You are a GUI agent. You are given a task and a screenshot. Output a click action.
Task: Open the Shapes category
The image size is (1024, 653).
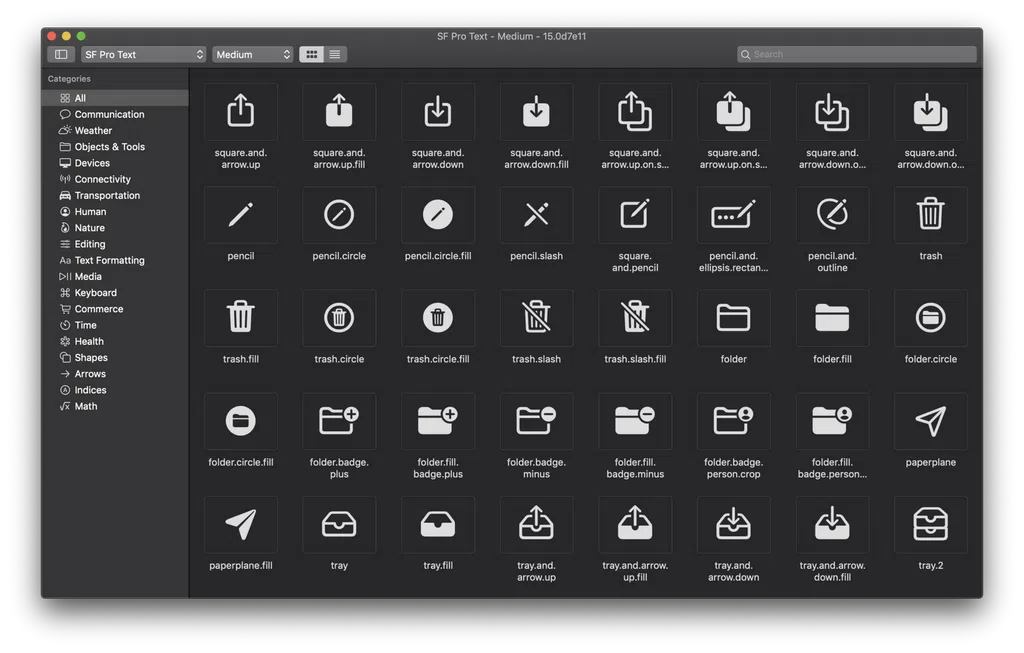coord(115,357)
